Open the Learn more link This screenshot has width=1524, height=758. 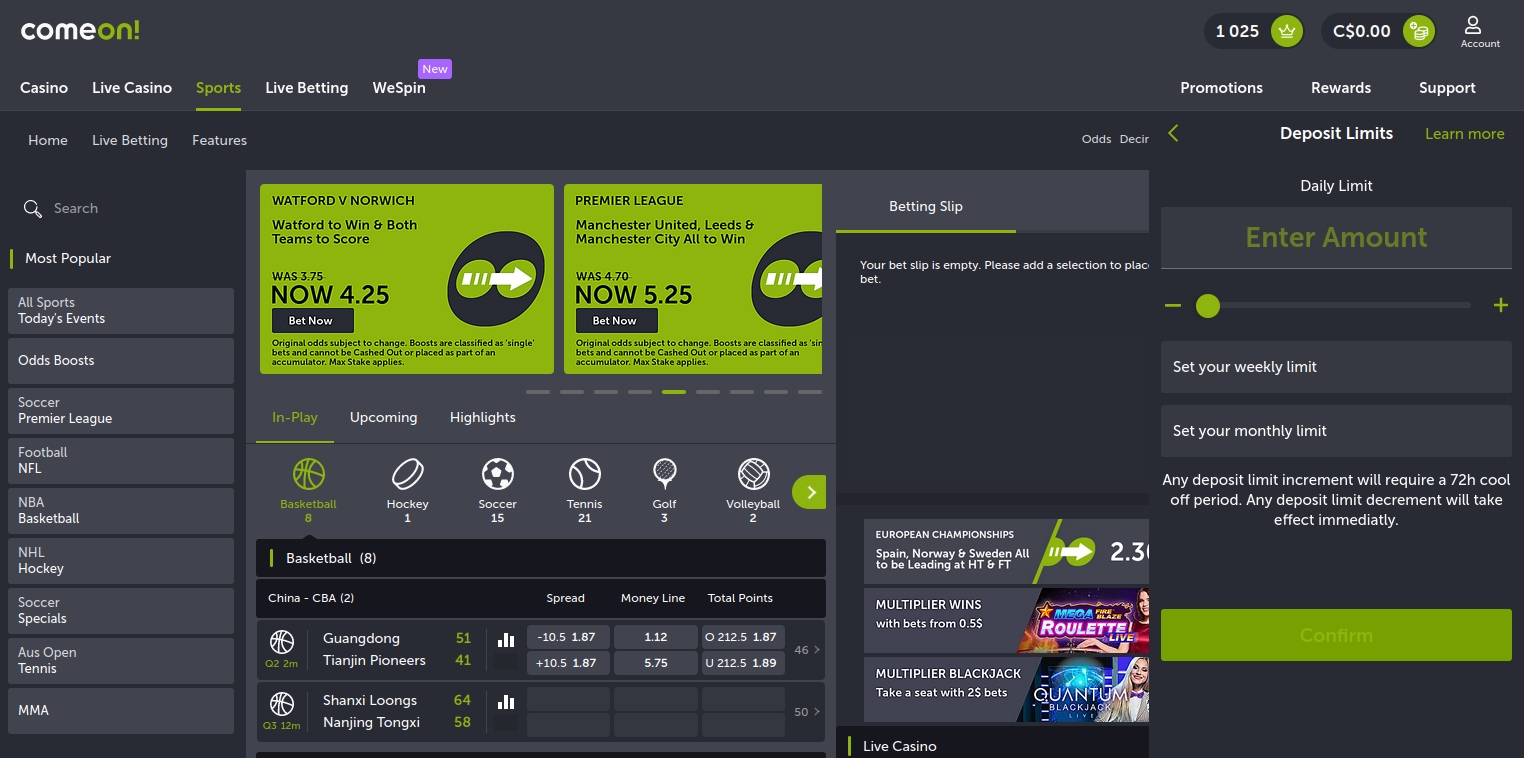(x=1464, y=134)
